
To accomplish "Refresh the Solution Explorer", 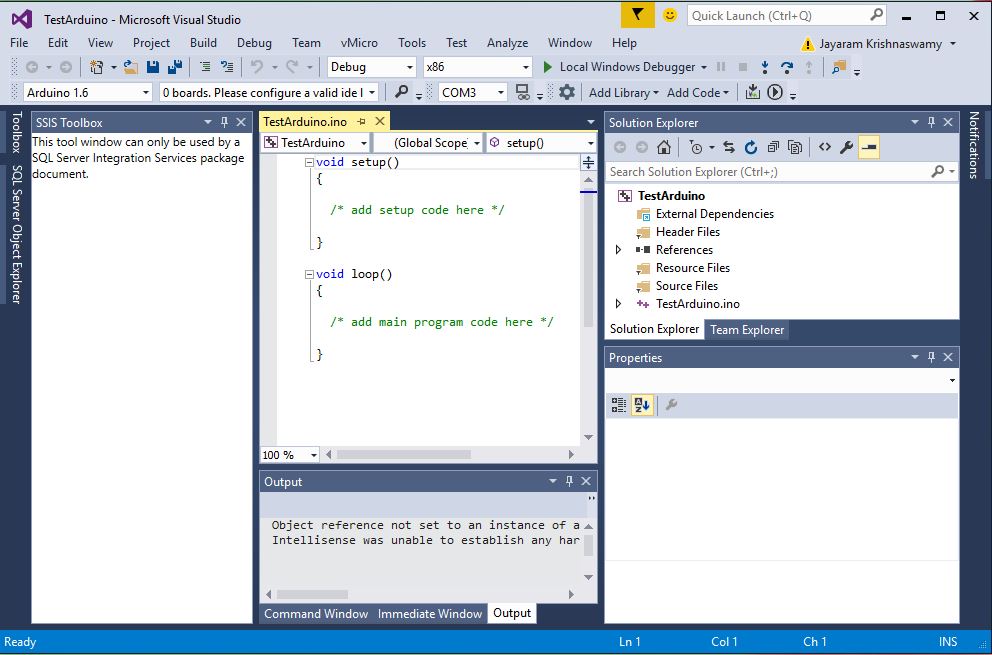I will [750, 146].
